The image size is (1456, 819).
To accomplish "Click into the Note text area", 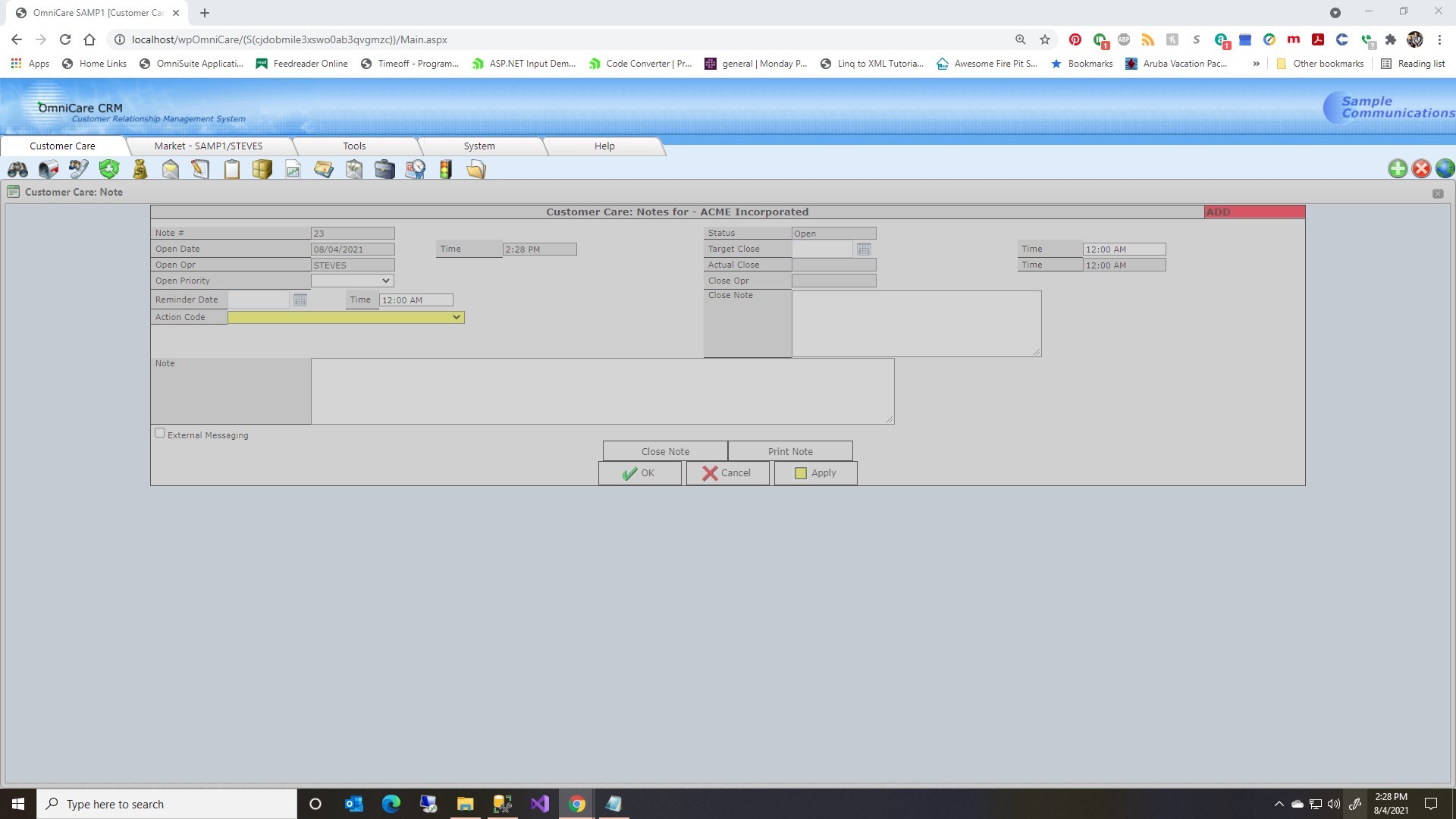I will click(602, 391).
